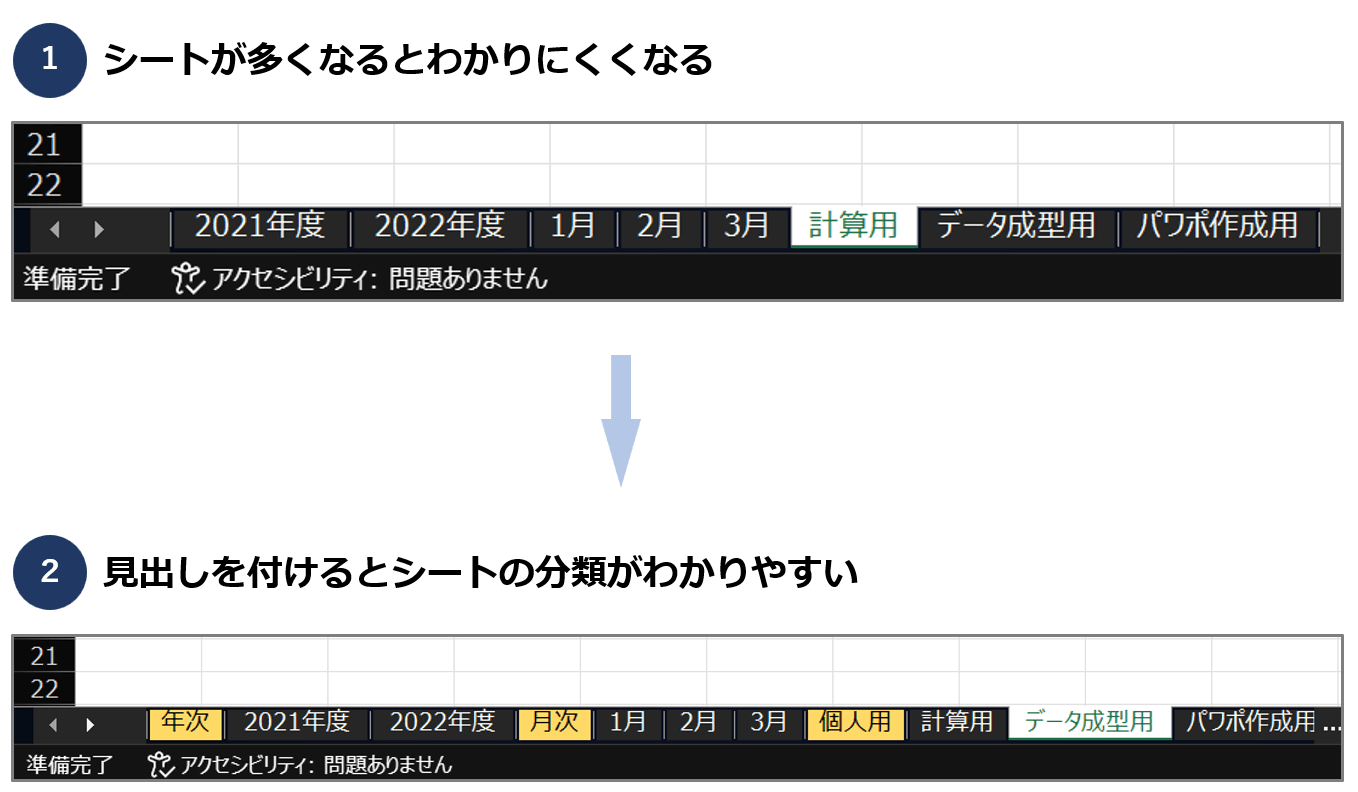Switch to 2月 sheet in example 1
This screenshot has height=792, width=1358.
tap(660, 226)
